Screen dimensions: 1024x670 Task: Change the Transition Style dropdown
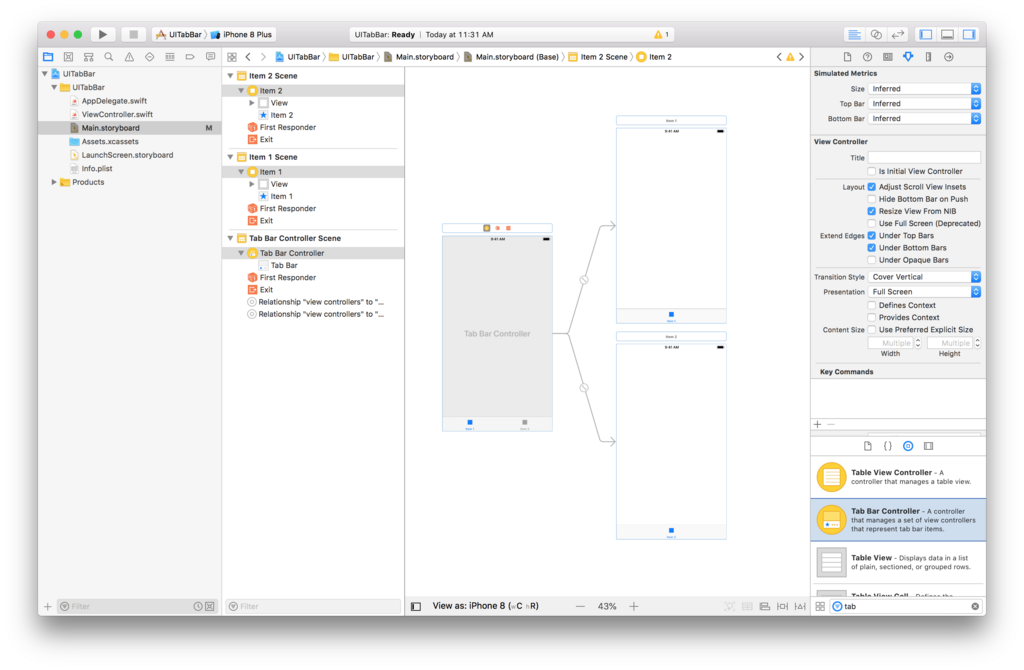[x=924, y=277]
